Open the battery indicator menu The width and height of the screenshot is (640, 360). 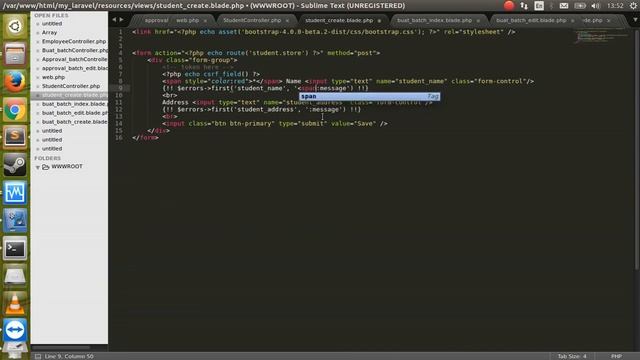click(x=580, y=6)
